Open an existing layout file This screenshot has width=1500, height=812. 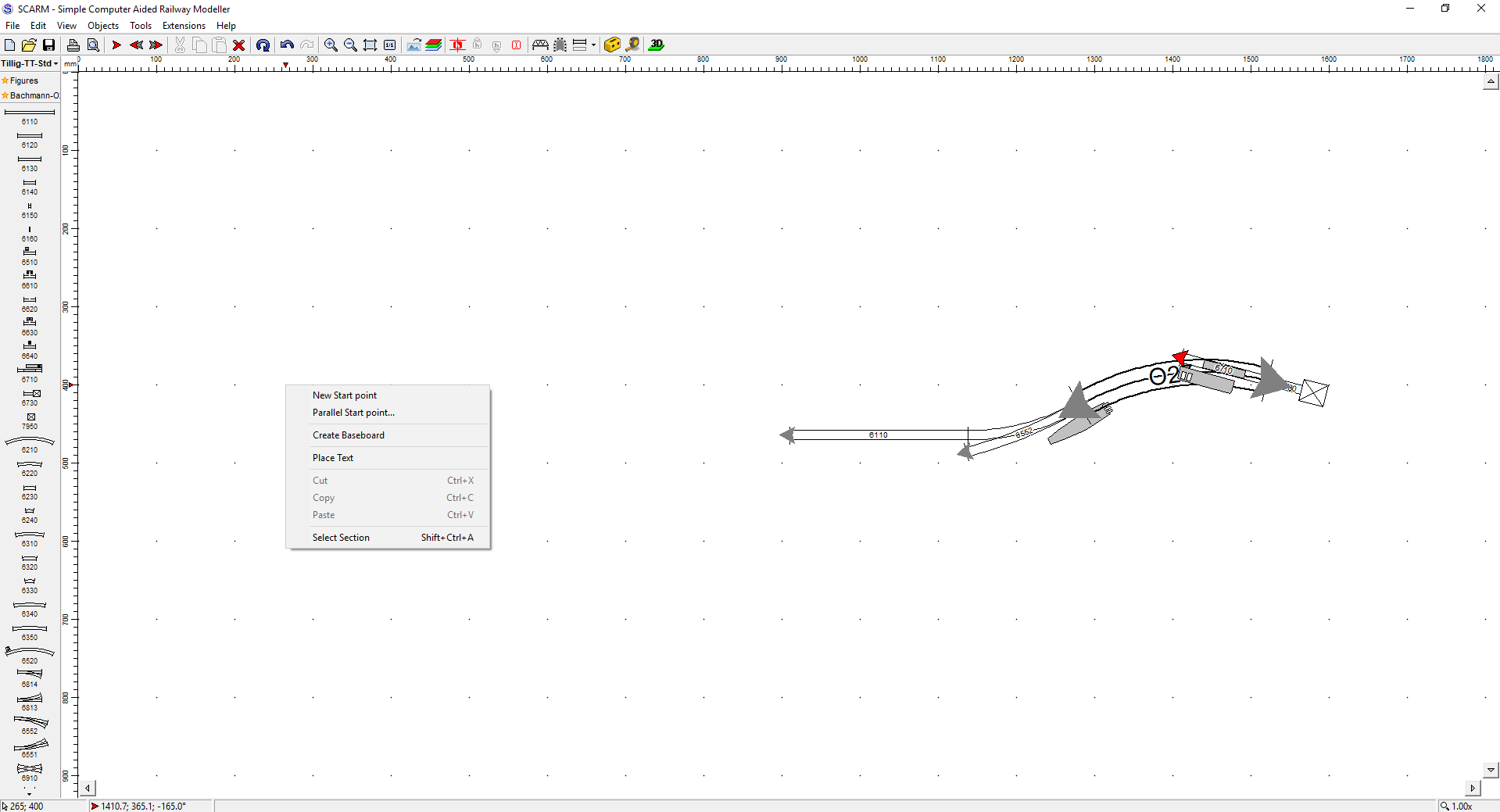click(29, 45)
